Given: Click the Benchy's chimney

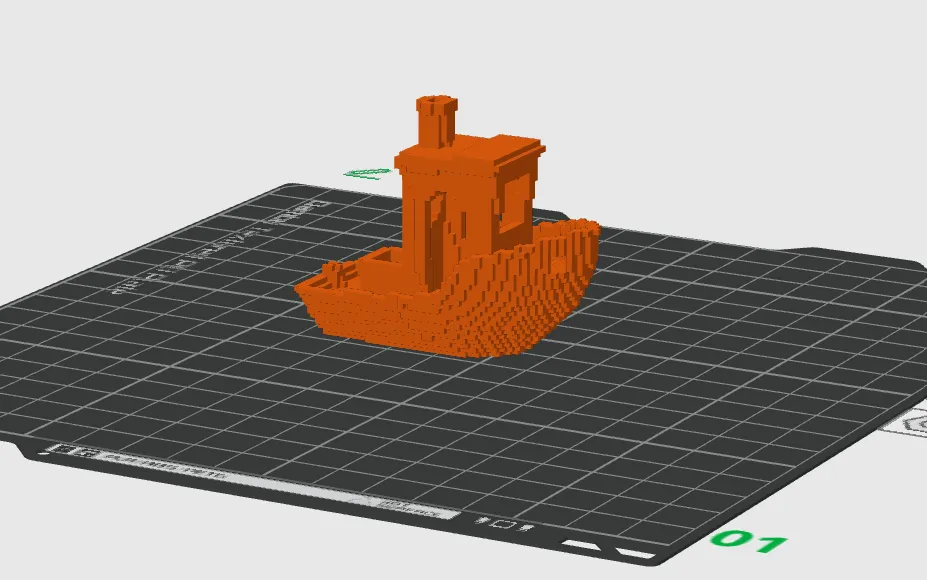Looking at the screenshot, I should (432, 115).
